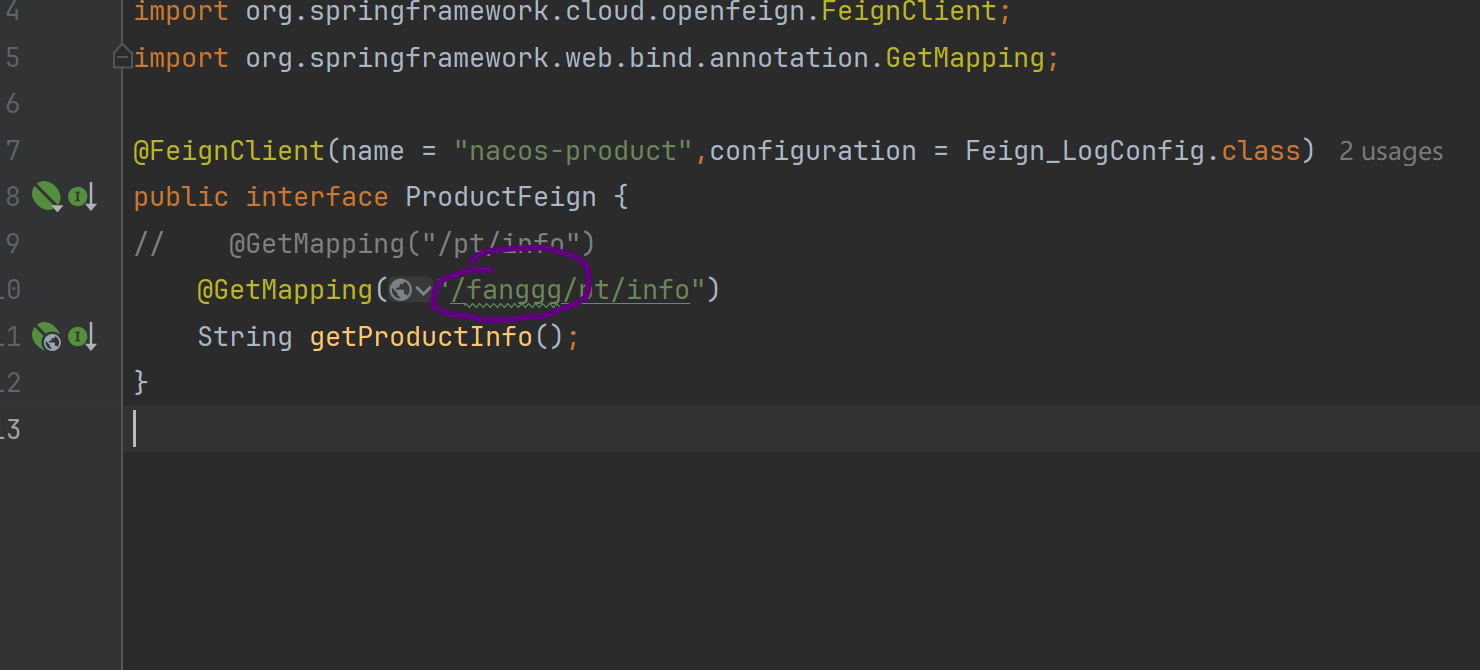
Task: Click the commented-out @GetMapping line
Action: pyautogui.click(x=364, y=244)
